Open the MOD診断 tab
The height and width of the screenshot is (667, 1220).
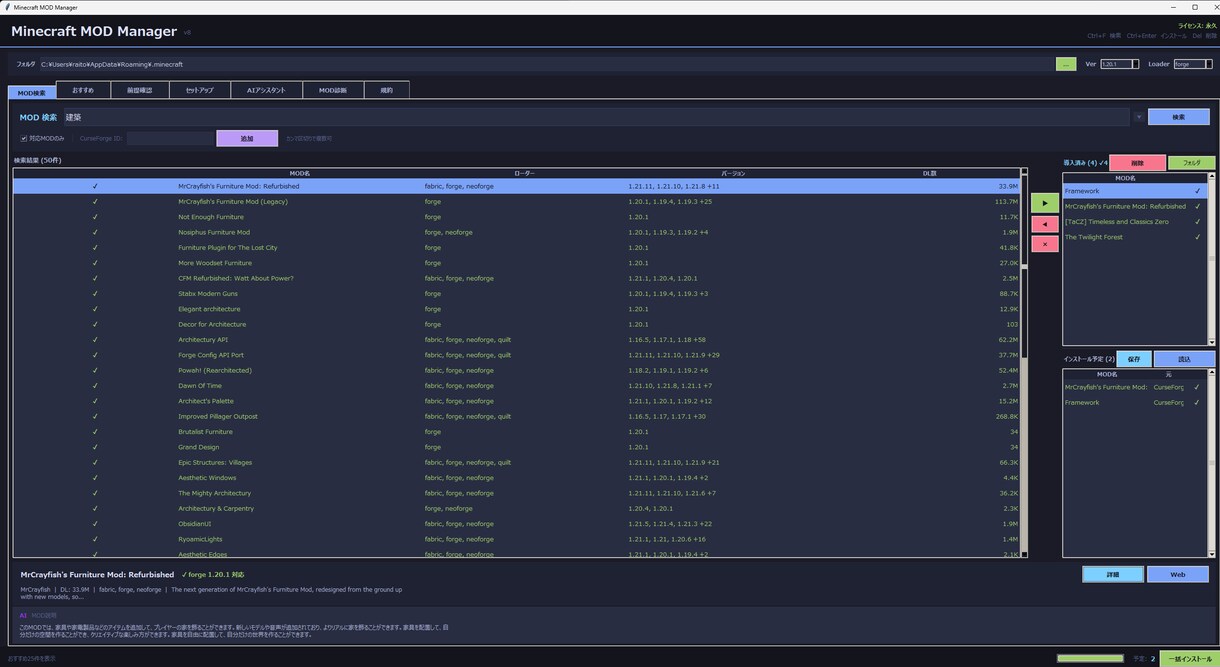click(x=333, y=90)
